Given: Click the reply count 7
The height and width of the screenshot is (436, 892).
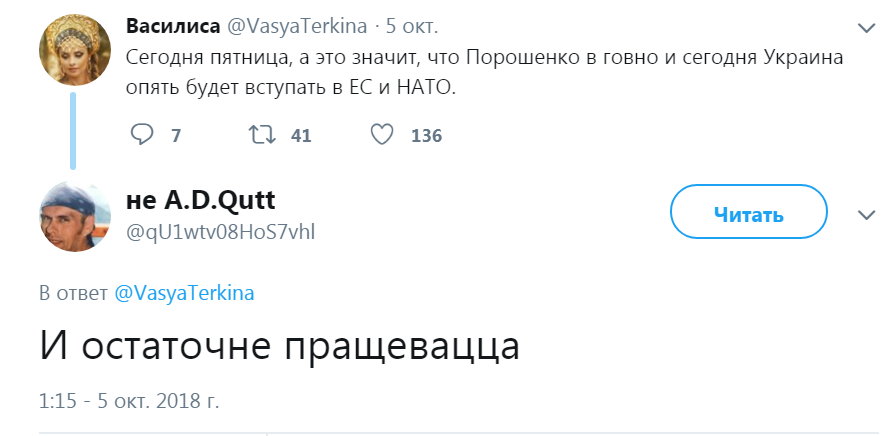Looking at the screenshot, I should 176,136.
